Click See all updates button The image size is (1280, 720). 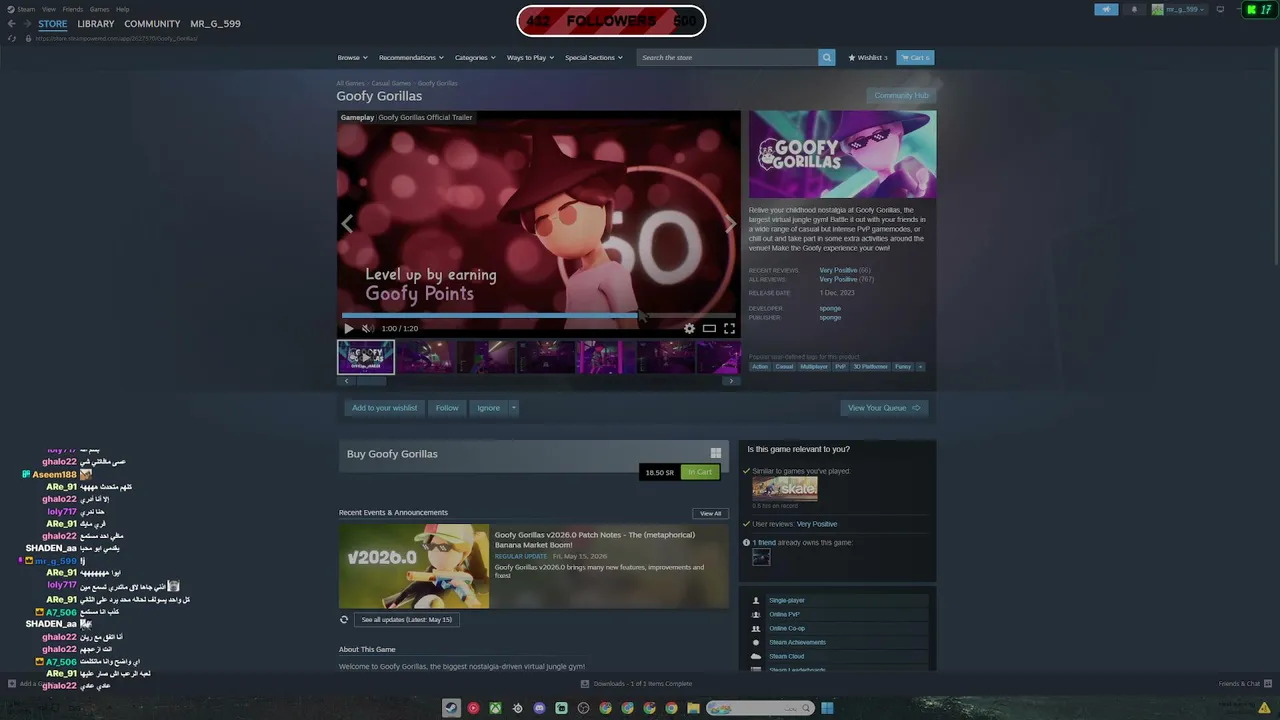click(407, 620)
